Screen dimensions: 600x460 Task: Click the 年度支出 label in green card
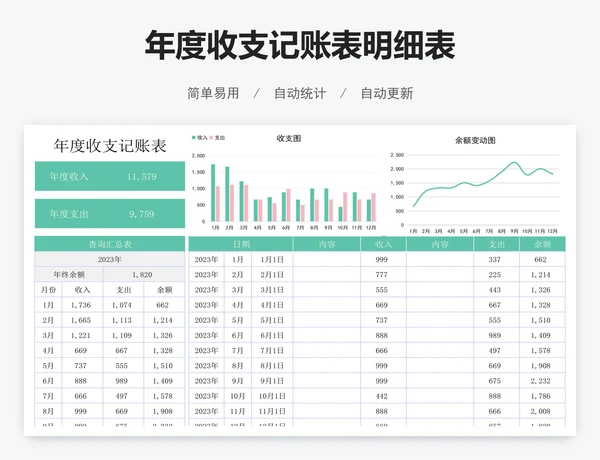(x=69, y=214)
